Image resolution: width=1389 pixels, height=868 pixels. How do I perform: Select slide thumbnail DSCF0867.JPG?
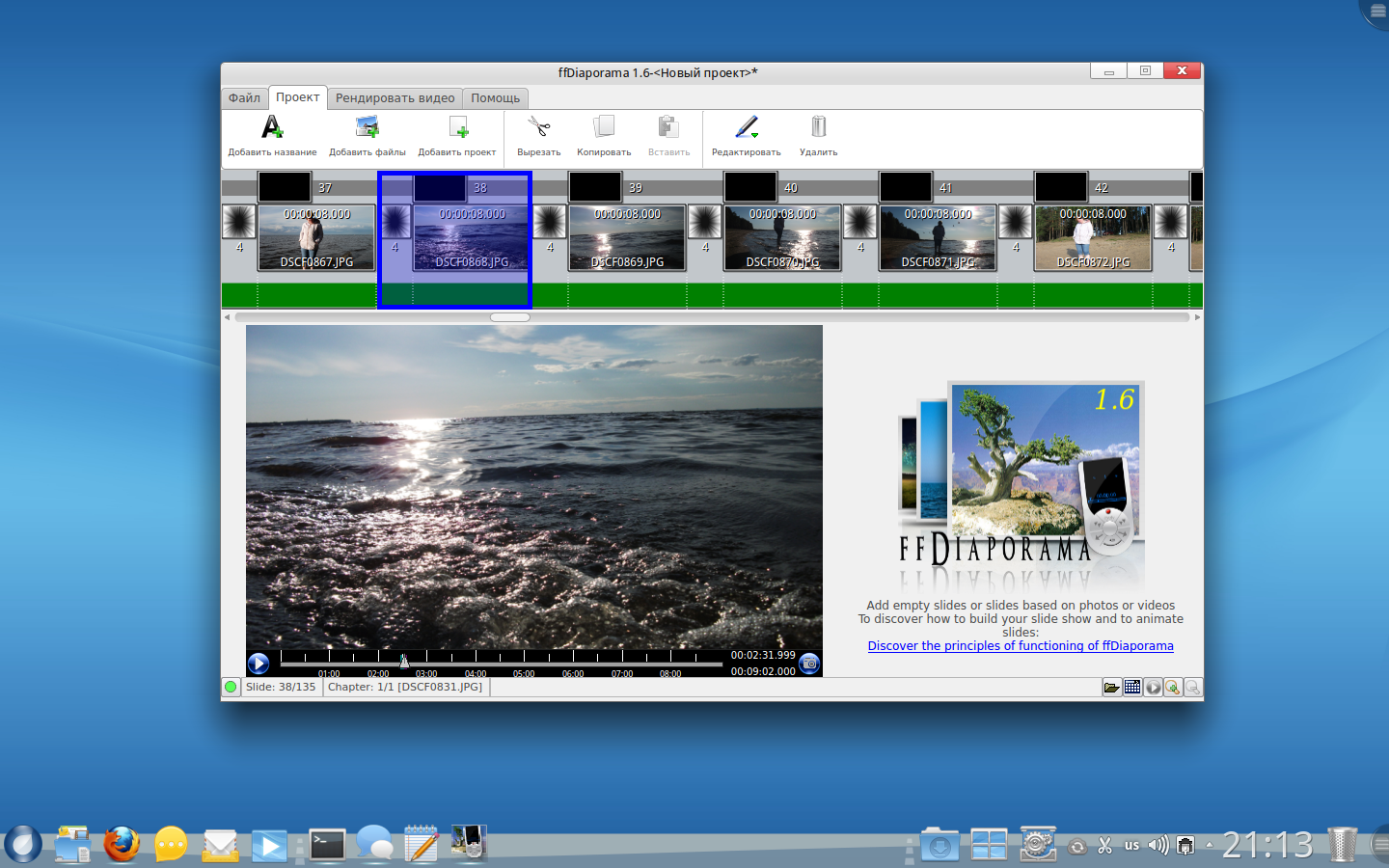click(316, 237)
